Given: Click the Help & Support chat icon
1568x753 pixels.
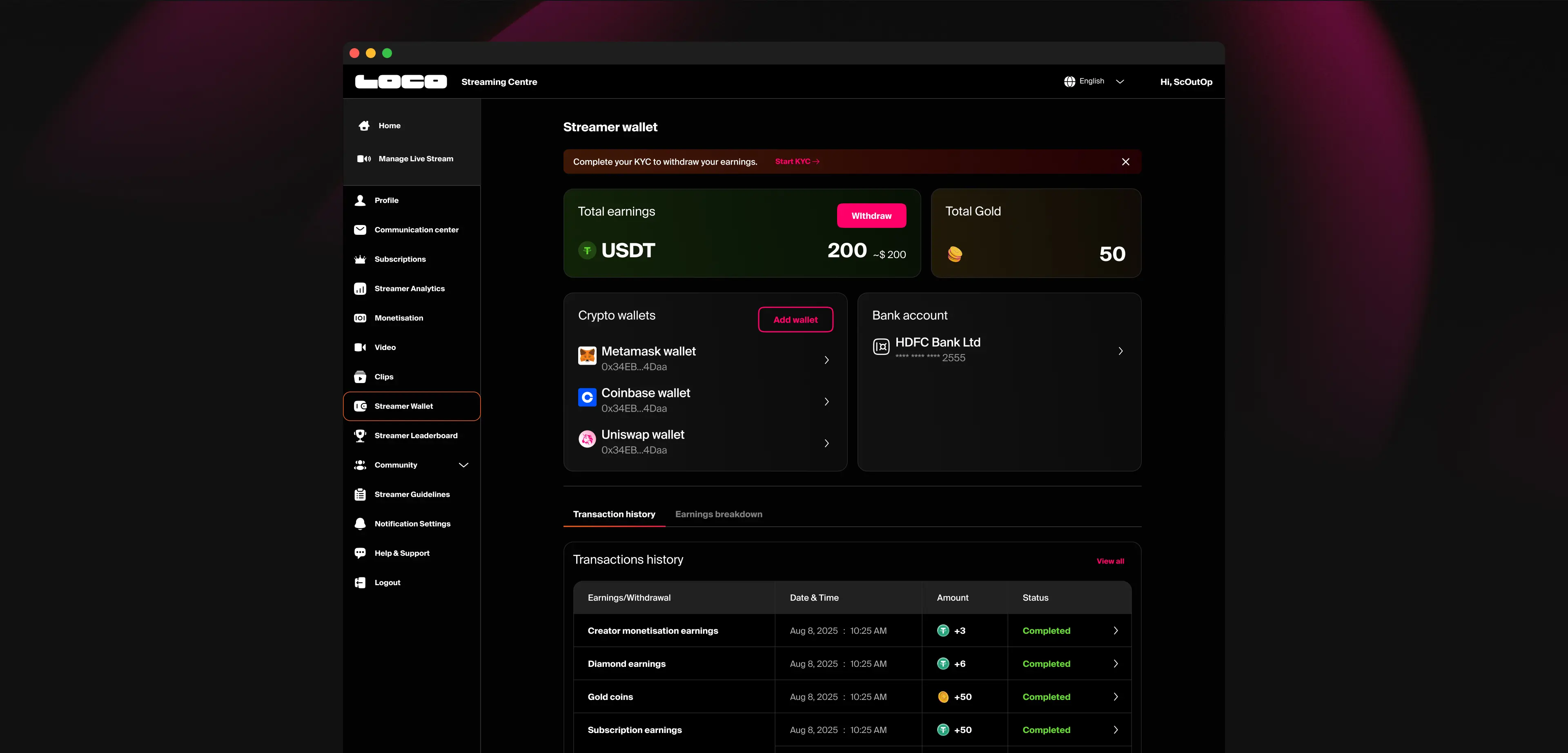Looking at the screenshot, I should pyautogui.click(x=360, y=553).
